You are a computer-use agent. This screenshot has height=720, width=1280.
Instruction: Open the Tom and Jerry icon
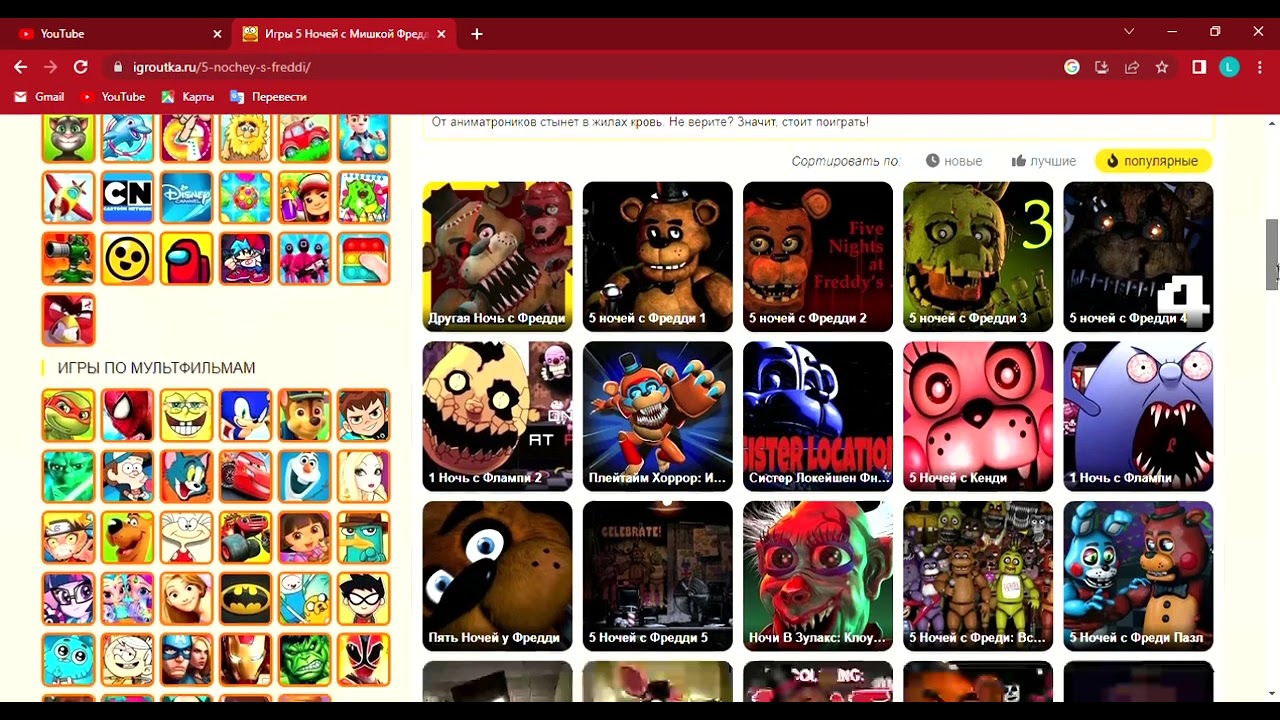click(186, 476)
